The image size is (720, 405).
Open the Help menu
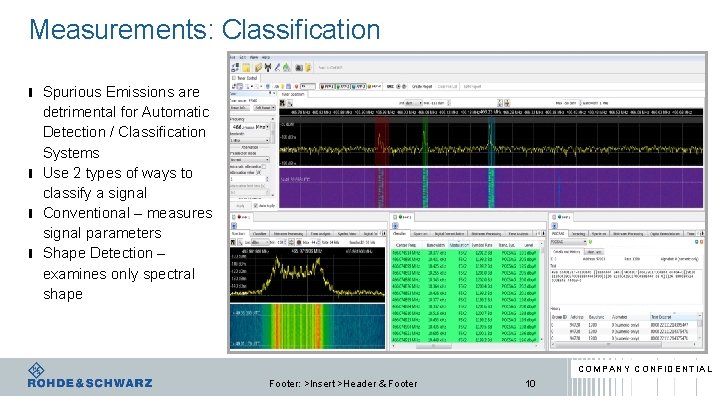(266, 57)
